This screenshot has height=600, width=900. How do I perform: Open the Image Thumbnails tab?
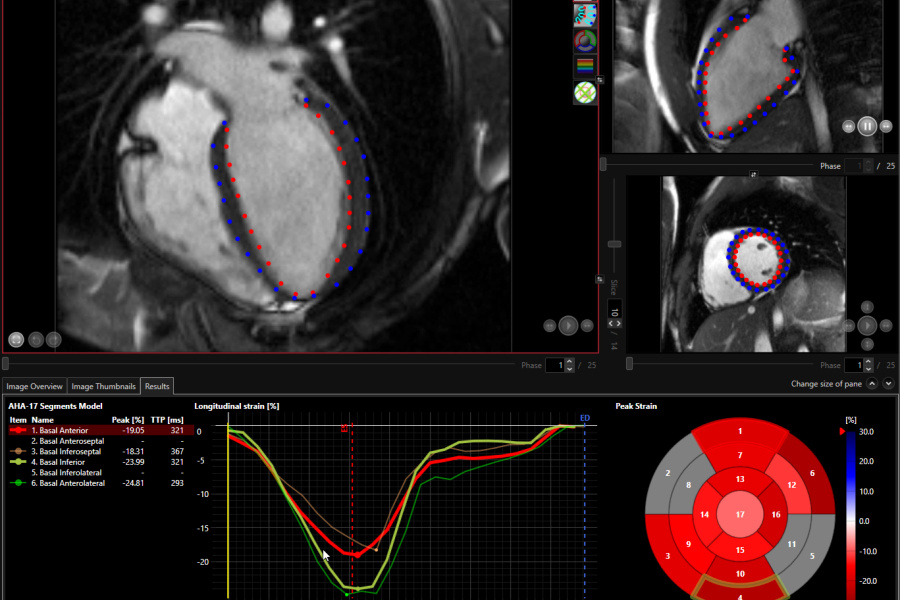[x=105, y=386]
